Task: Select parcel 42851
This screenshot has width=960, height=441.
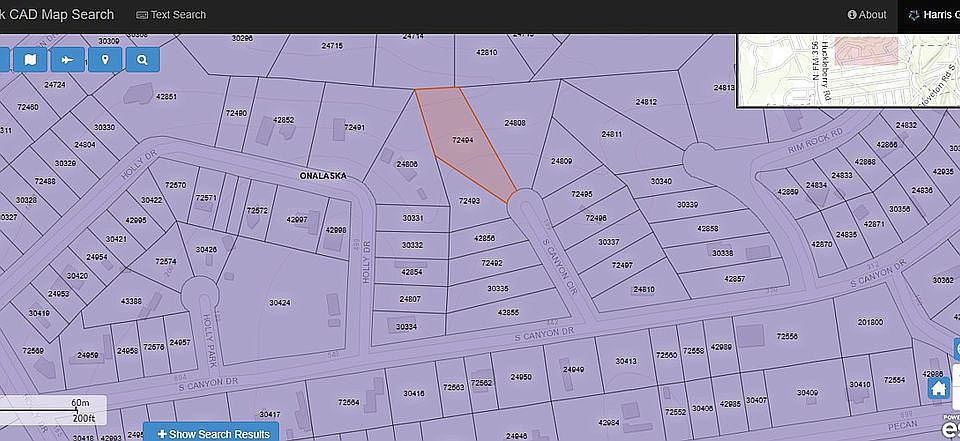Action: [166, 97]
